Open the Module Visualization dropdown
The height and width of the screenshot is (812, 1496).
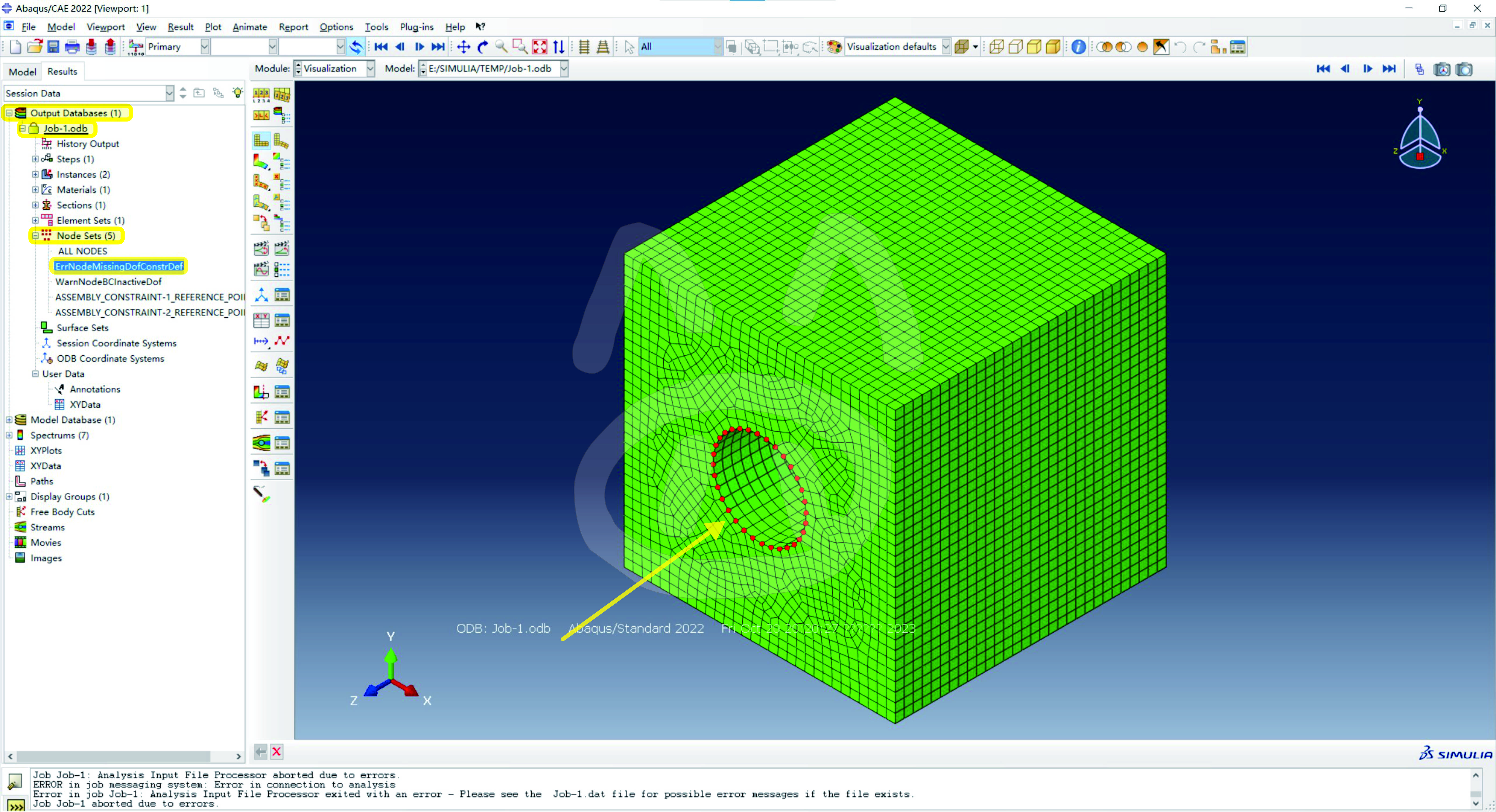370,68
